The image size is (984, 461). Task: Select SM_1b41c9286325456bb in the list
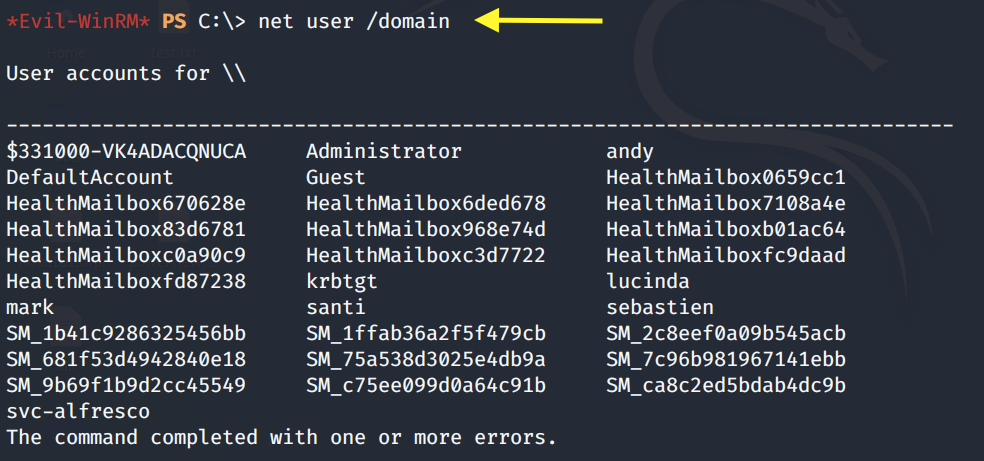126,333
